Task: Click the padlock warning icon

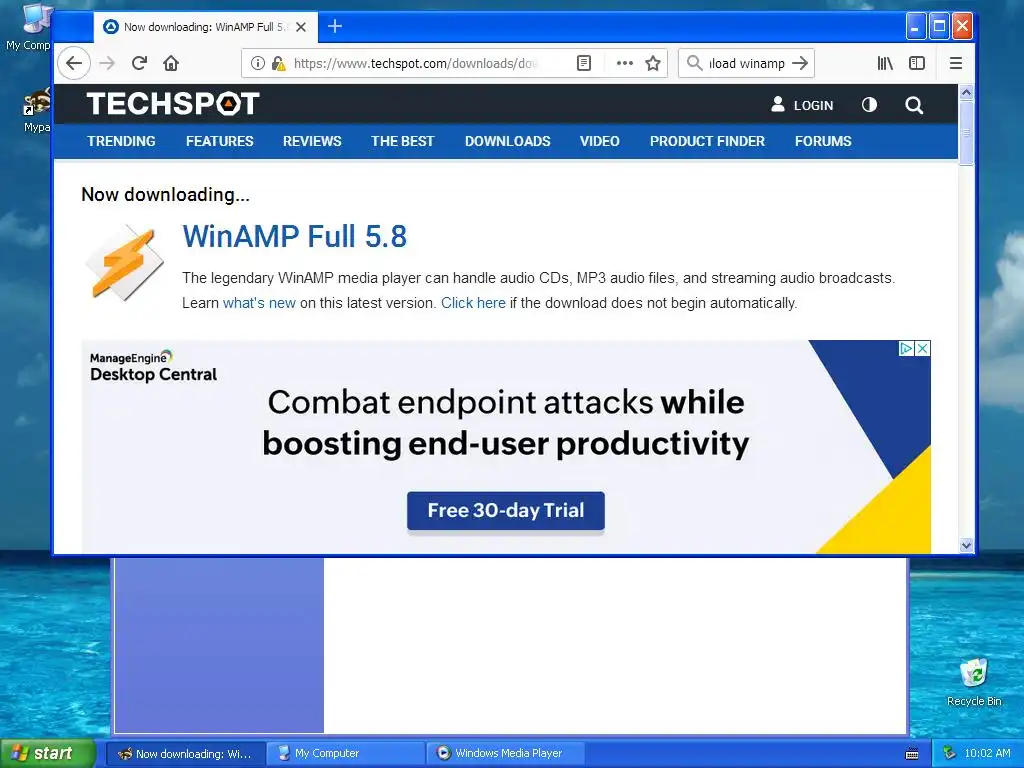Action: (279, 63)
